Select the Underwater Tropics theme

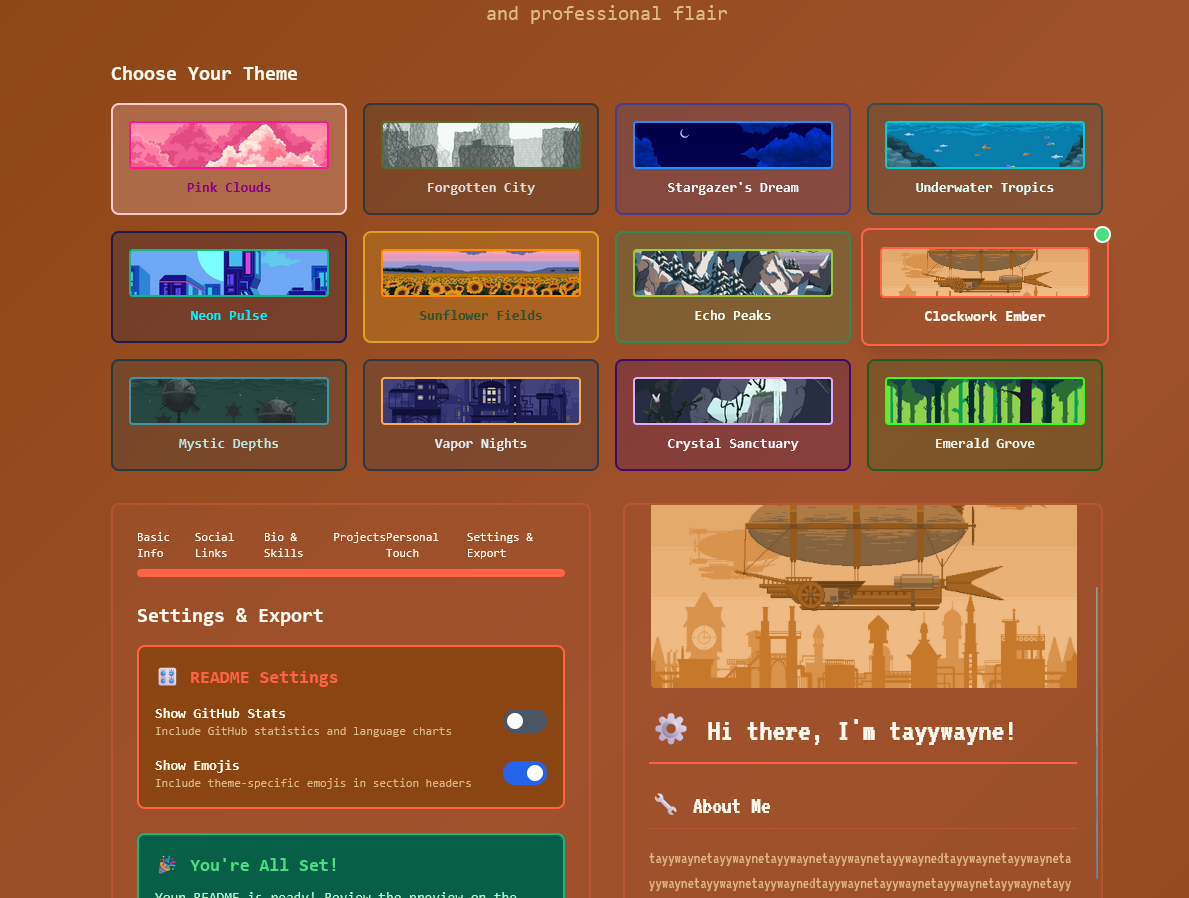[x=984, y=159]
